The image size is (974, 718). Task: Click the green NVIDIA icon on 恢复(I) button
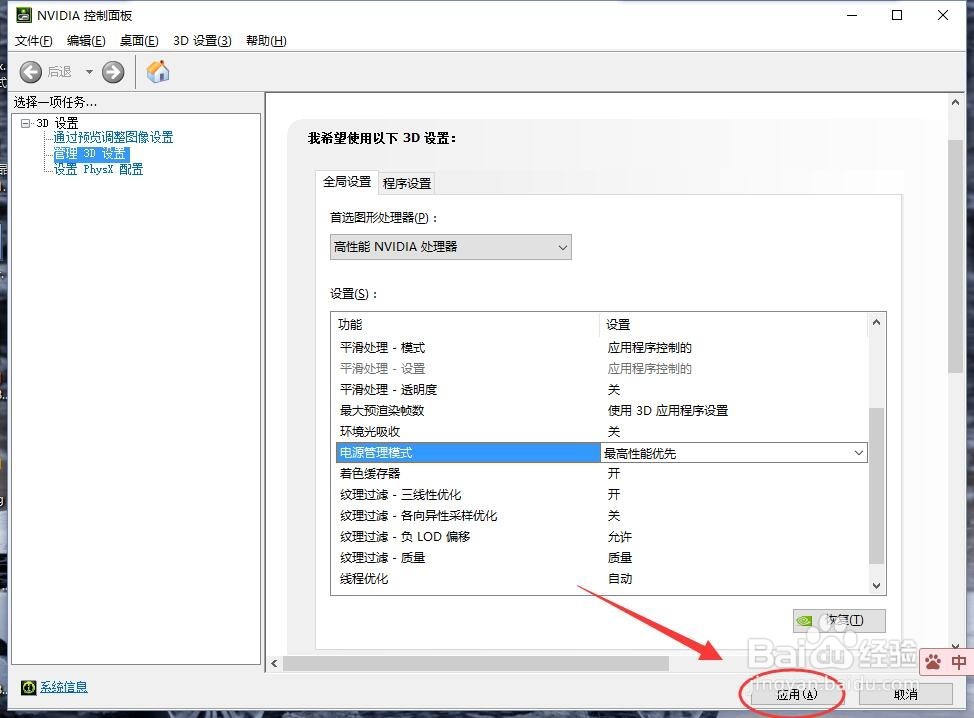point(805,620)
